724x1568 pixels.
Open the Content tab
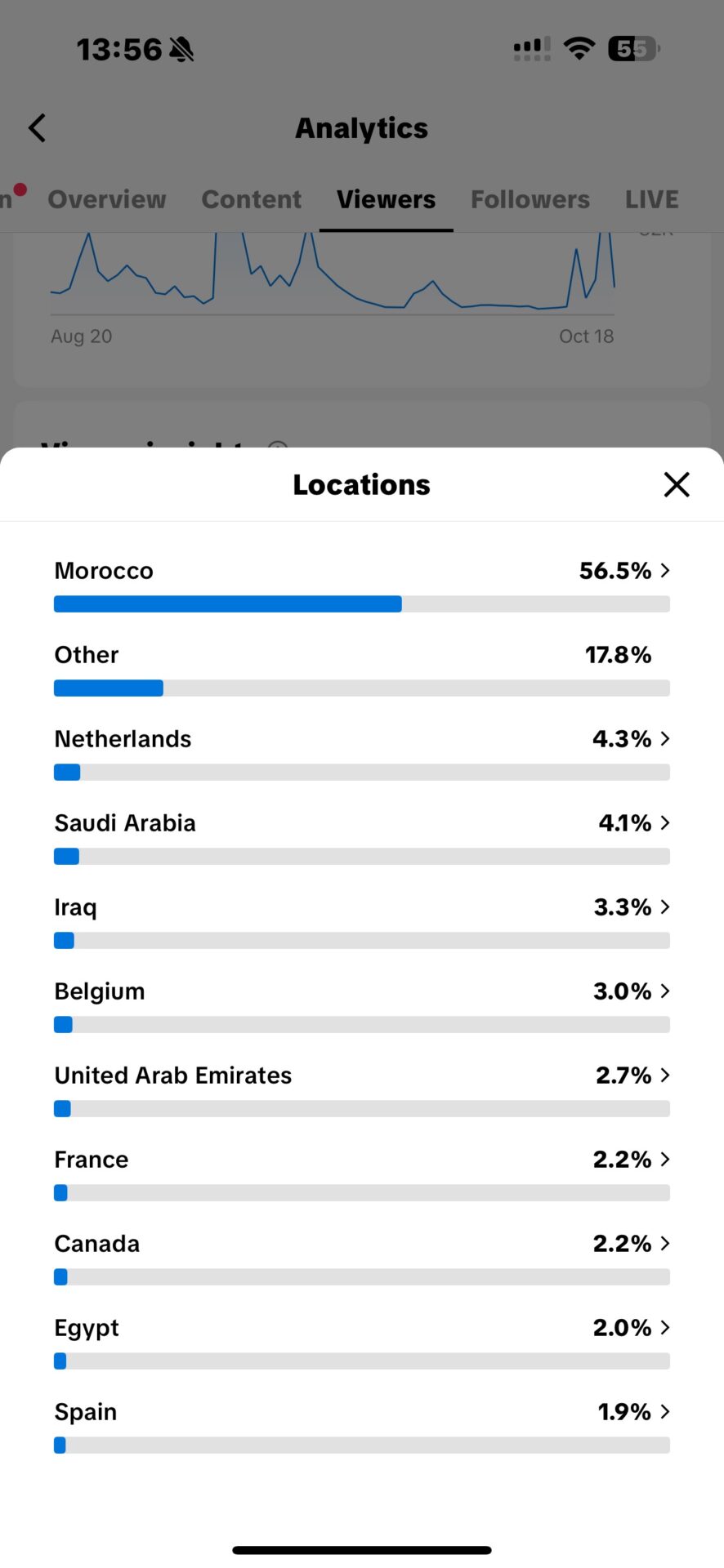(x=252, y=199)
